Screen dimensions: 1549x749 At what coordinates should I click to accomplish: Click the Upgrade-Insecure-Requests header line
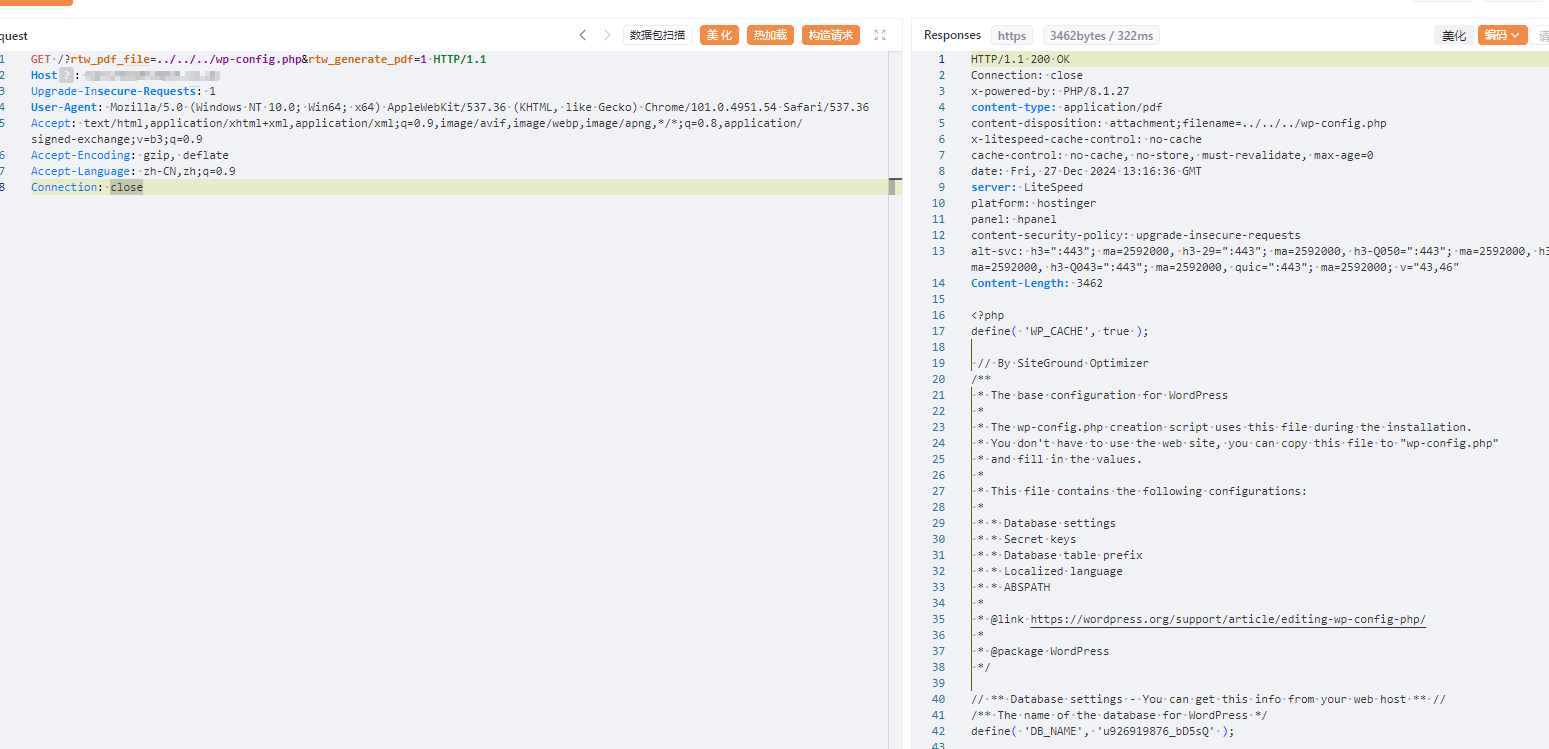[x=123, y=91]
